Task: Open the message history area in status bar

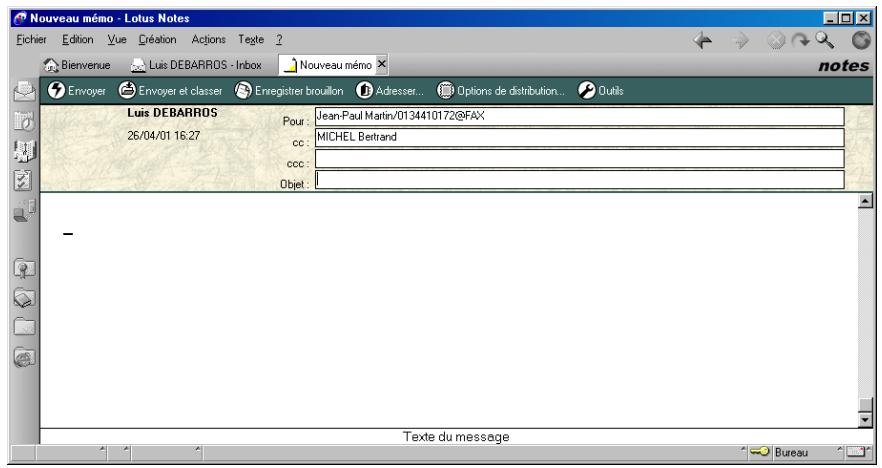Action: pyautogui.click(x=475, y=452)
